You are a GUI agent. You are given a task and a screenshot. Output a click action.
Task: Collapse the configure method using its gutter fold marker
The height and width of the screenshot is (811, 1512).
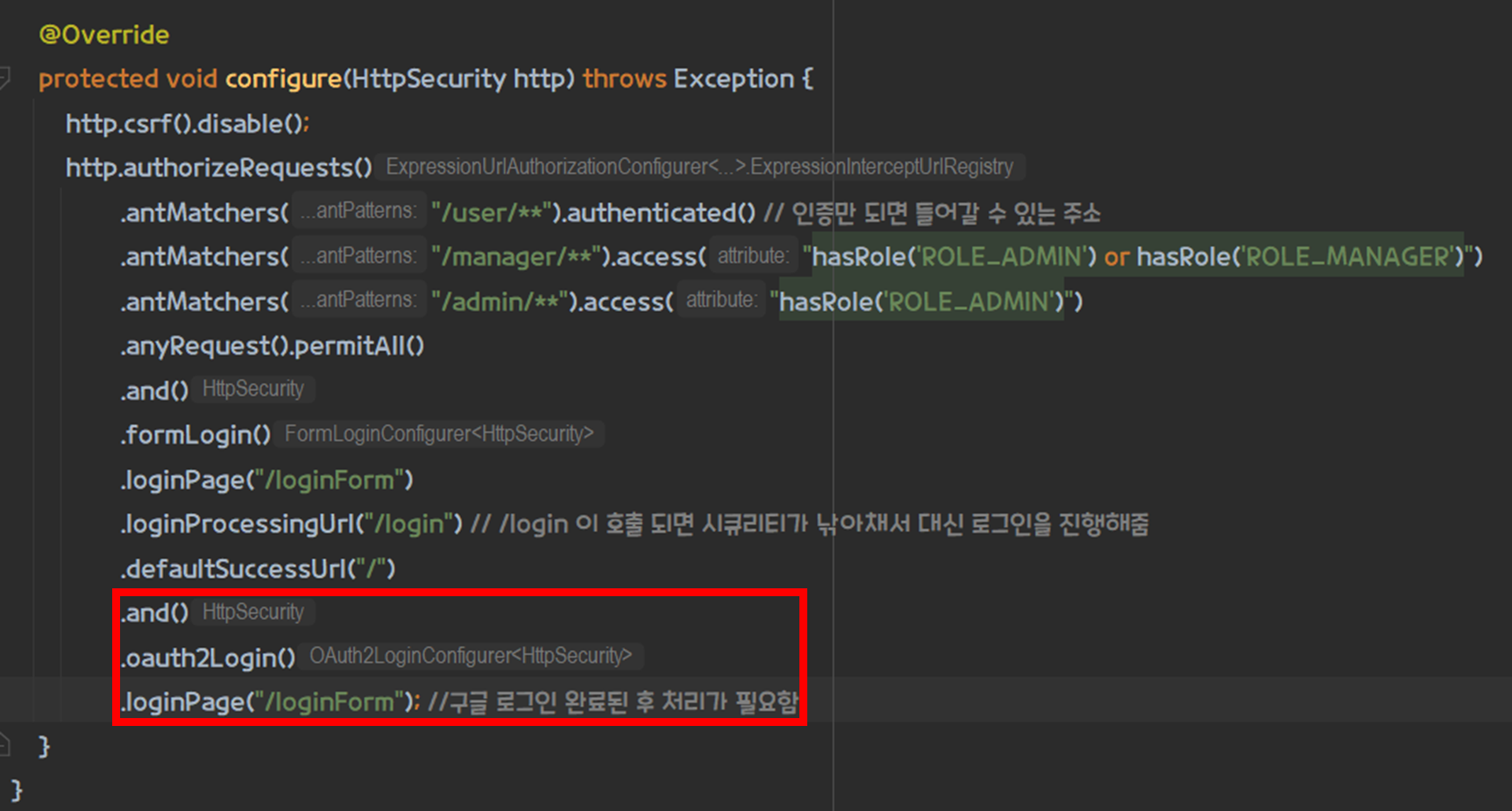[x=4, y=79]
